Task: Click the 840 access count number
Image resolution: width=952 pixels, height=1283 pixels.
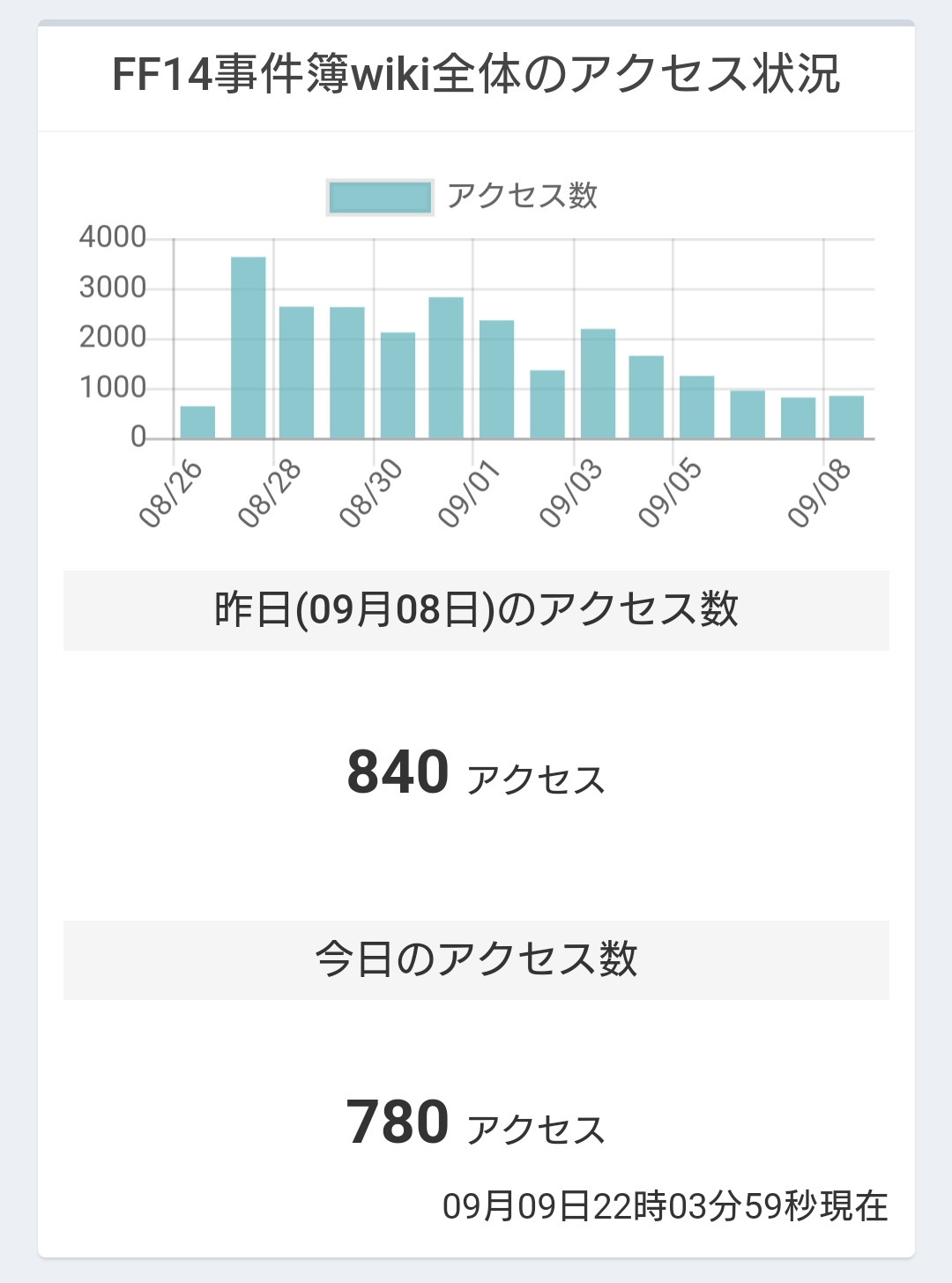Action: [x=398, y=772]
